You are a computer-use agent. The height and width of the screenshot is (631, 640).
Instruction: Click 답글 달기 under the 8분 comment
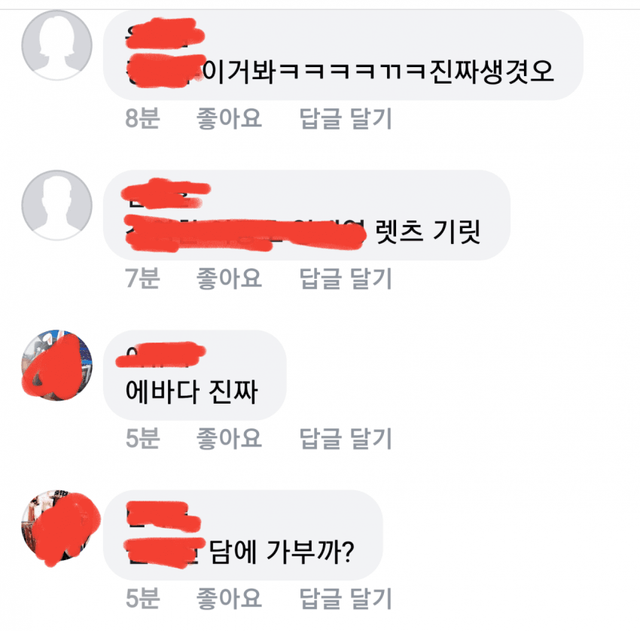tap(346, 118)
